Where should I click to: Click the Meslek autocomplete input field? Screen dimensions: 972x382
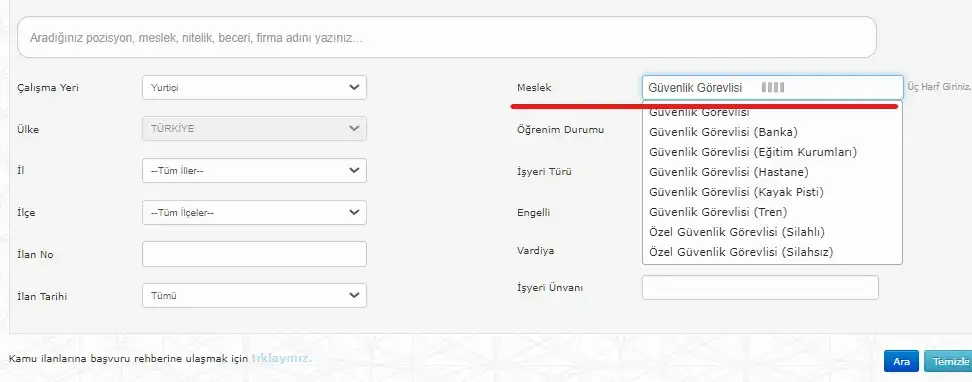coord(772,87)
